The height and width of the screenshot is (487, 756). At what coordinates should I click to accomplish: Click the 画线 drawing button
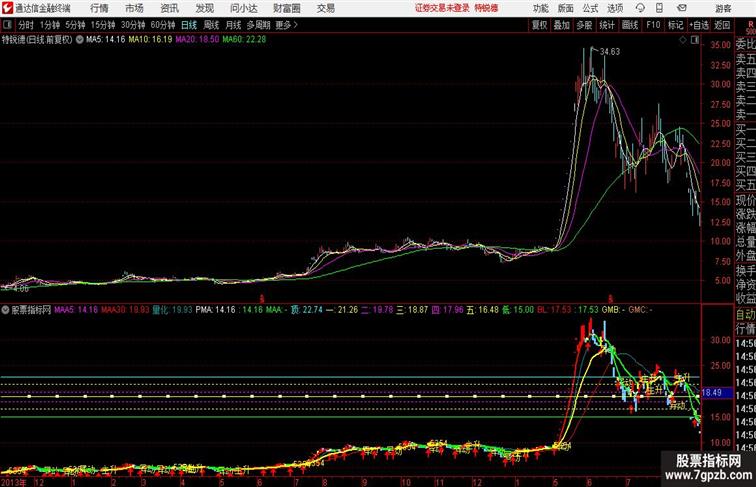click(x=630, y=25)
